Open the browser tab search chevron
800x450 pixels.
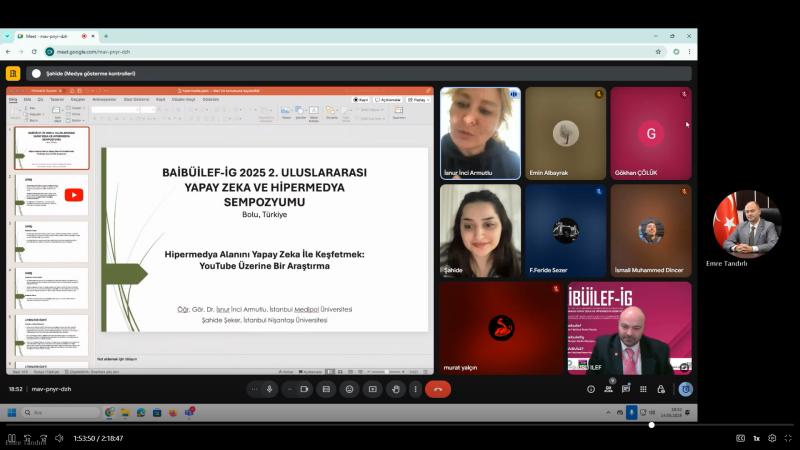[7, 36]
